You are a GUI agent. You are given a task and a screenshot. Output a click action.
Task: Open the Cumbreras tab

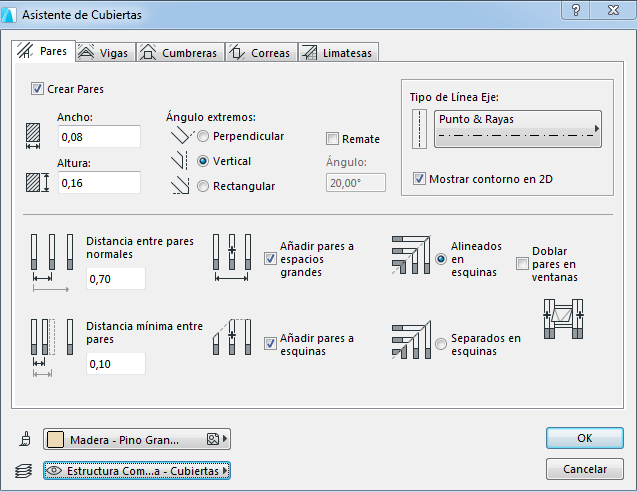(180, 53)
